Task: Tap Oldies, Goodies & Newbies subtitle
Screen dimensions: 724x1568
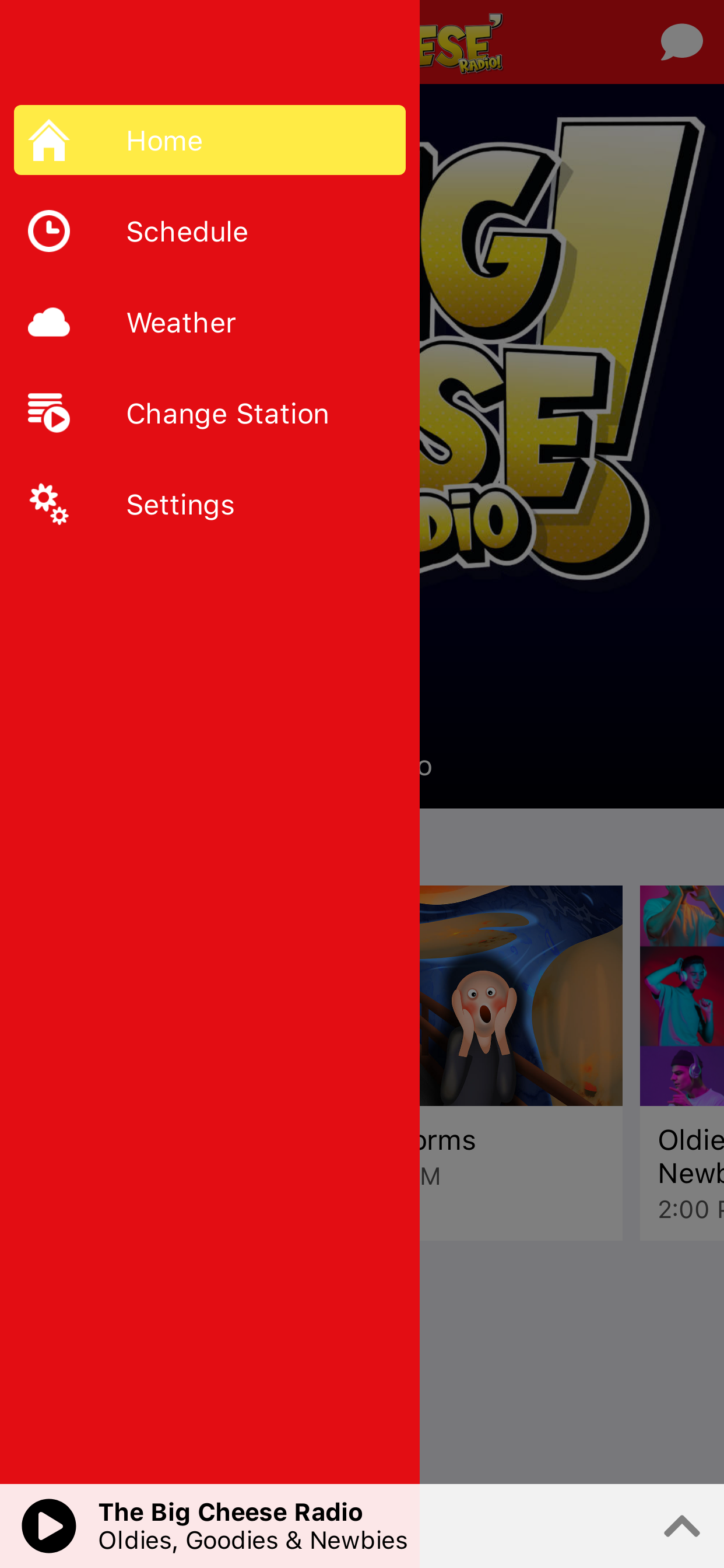Action: [x=253, y=1540]
